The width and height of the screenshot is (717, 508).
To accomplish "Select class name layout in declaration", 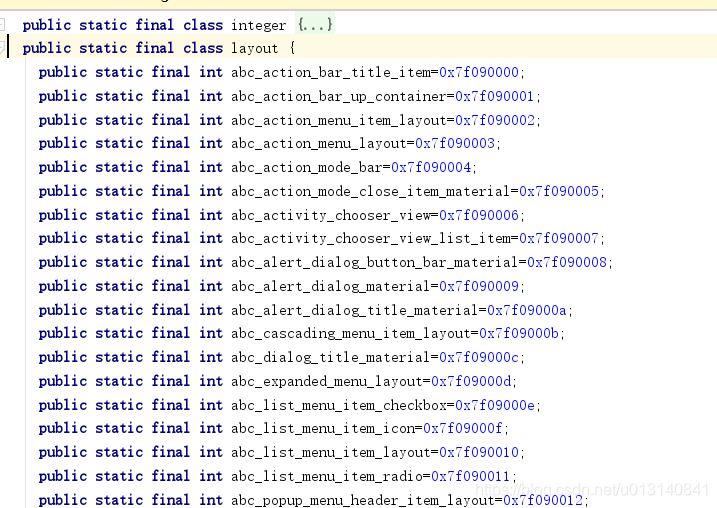I will (x=255, y=48).
